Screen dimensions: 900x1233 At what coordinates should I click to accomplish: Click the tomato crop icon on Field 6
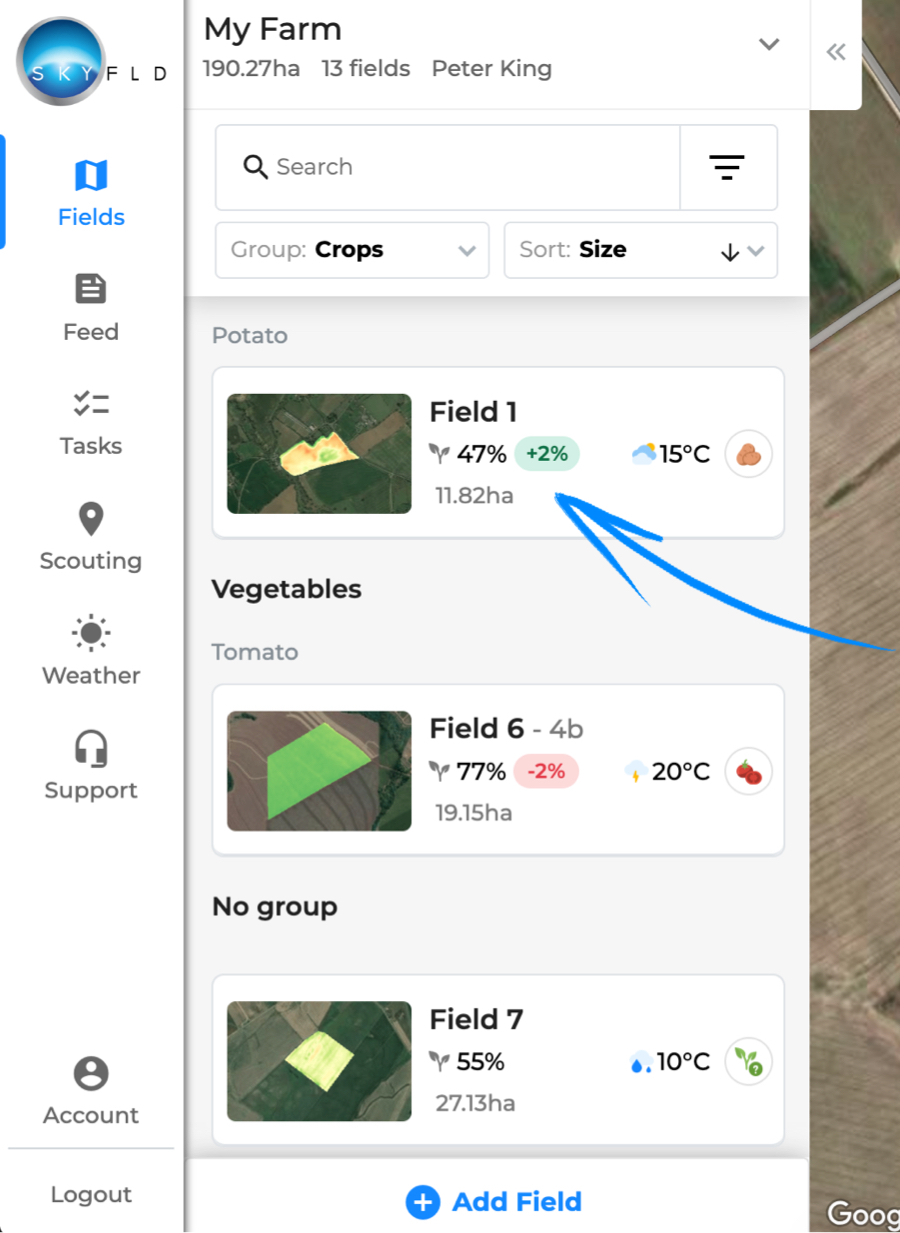point(748,771)
